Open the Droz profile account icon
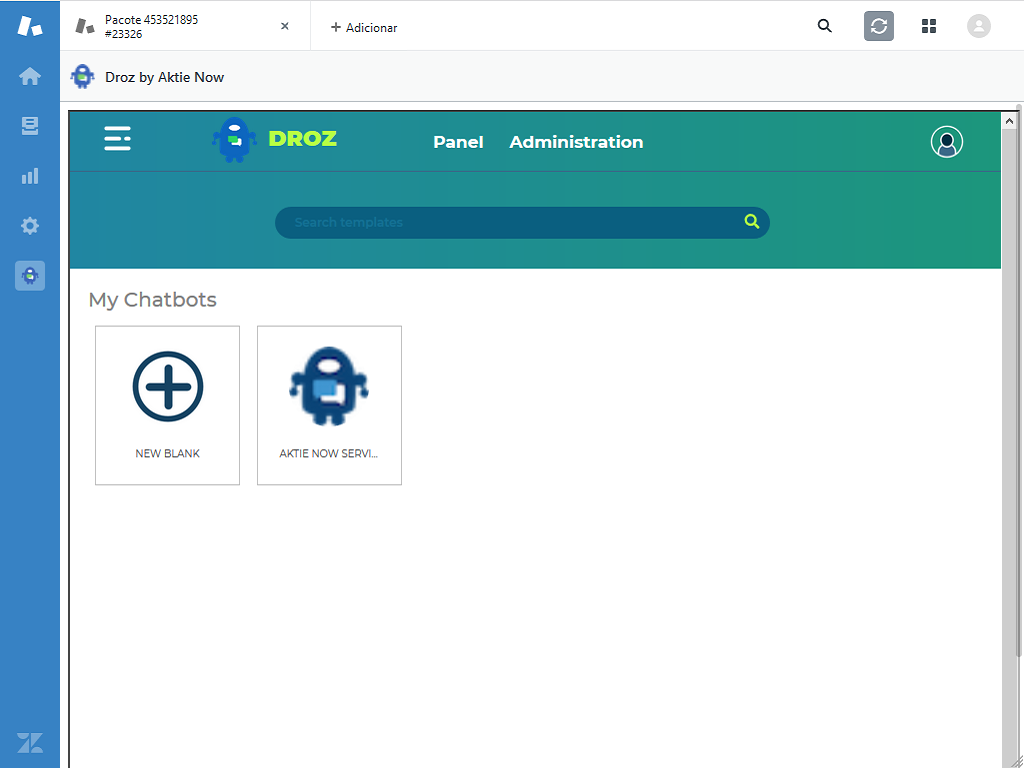This screenshot has height=768, width=1024. coord(946,142)
